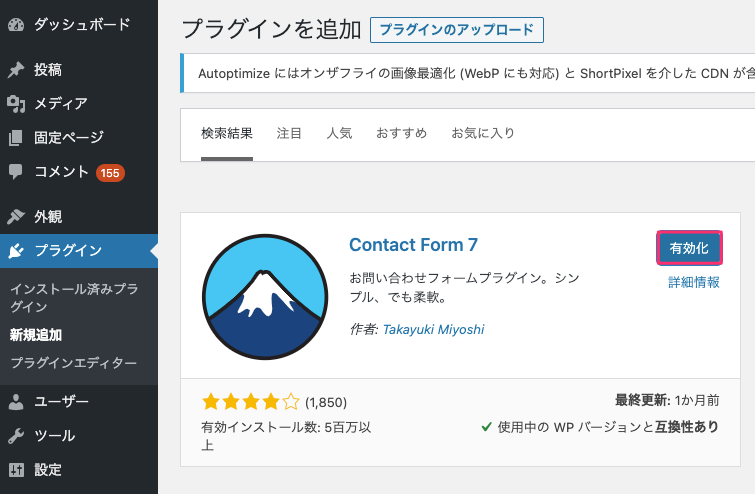
Task: Switch to the 人気 tab
Action: pos(339,133)
